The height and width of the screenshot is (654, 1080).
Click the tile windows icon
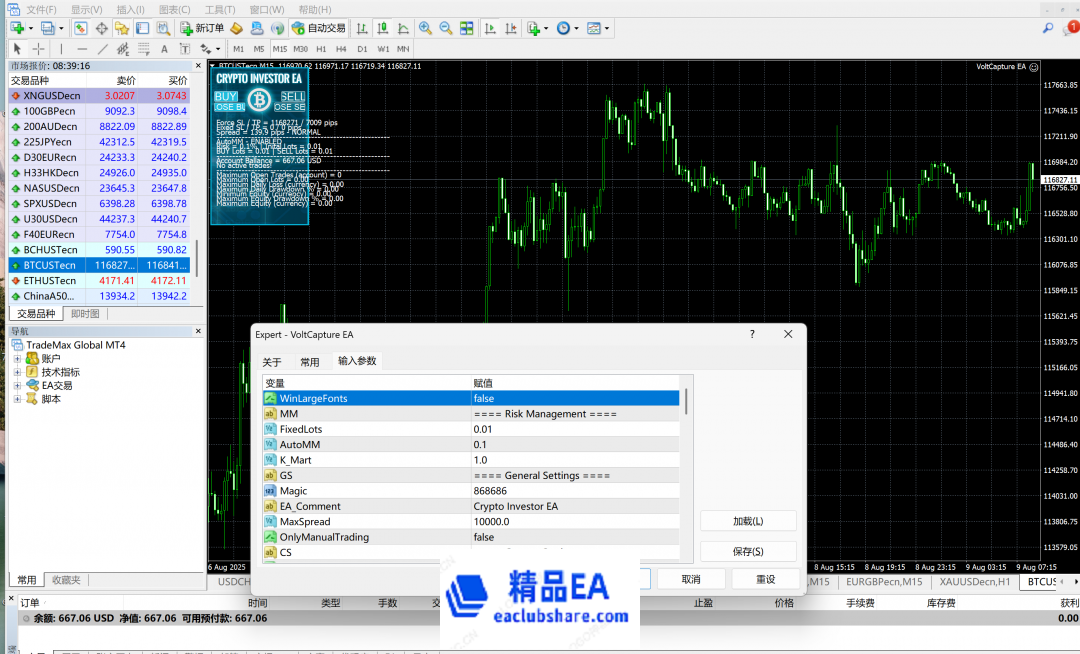[465, 28]
